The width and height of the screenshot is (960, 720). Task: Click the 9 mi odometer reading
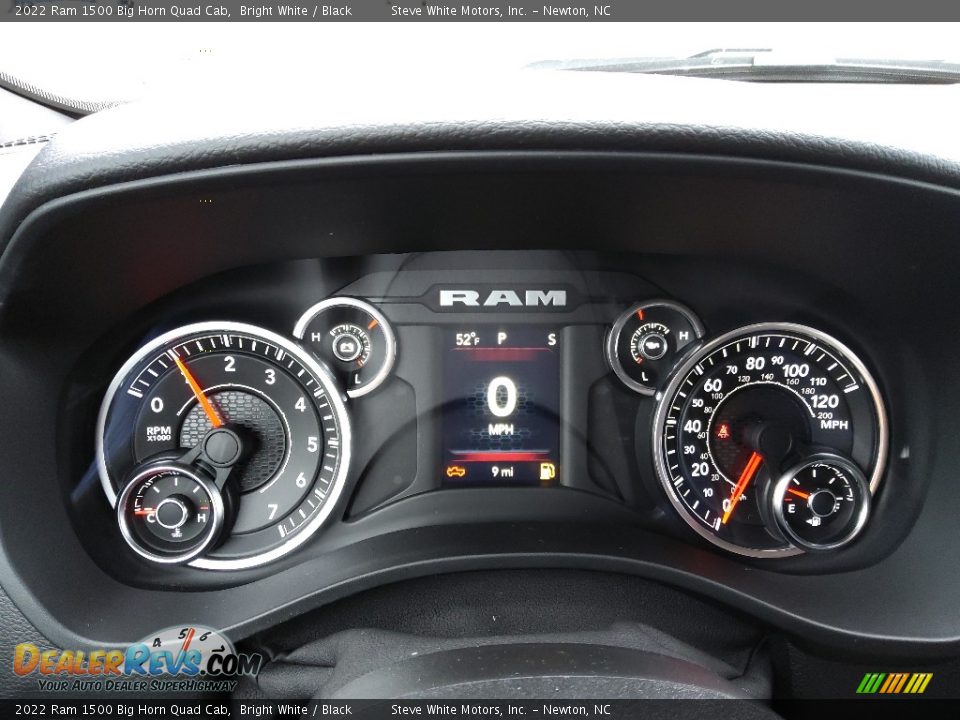[502, 471]
